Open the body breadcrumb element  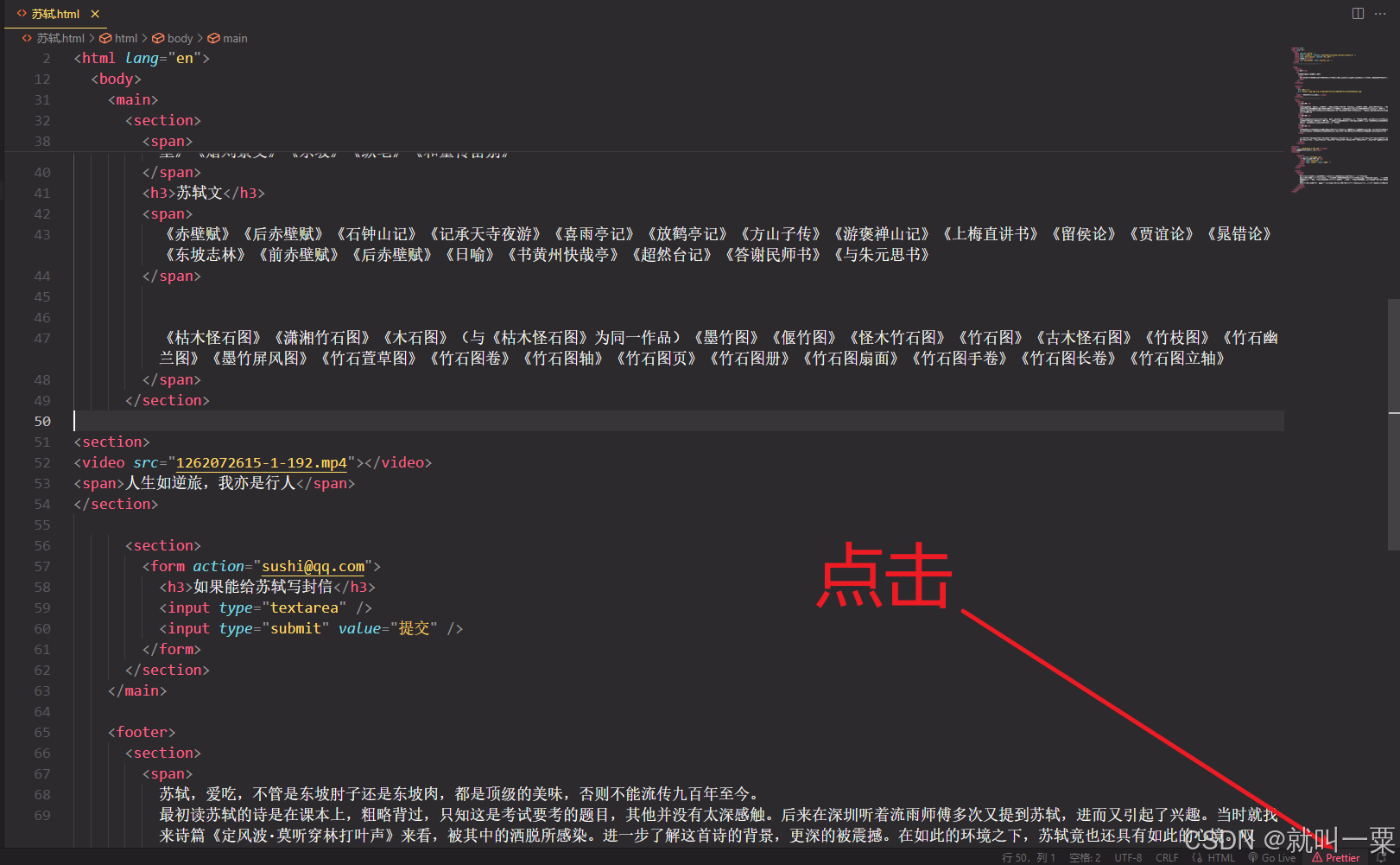pyautogui.click(x=180, y=38)
